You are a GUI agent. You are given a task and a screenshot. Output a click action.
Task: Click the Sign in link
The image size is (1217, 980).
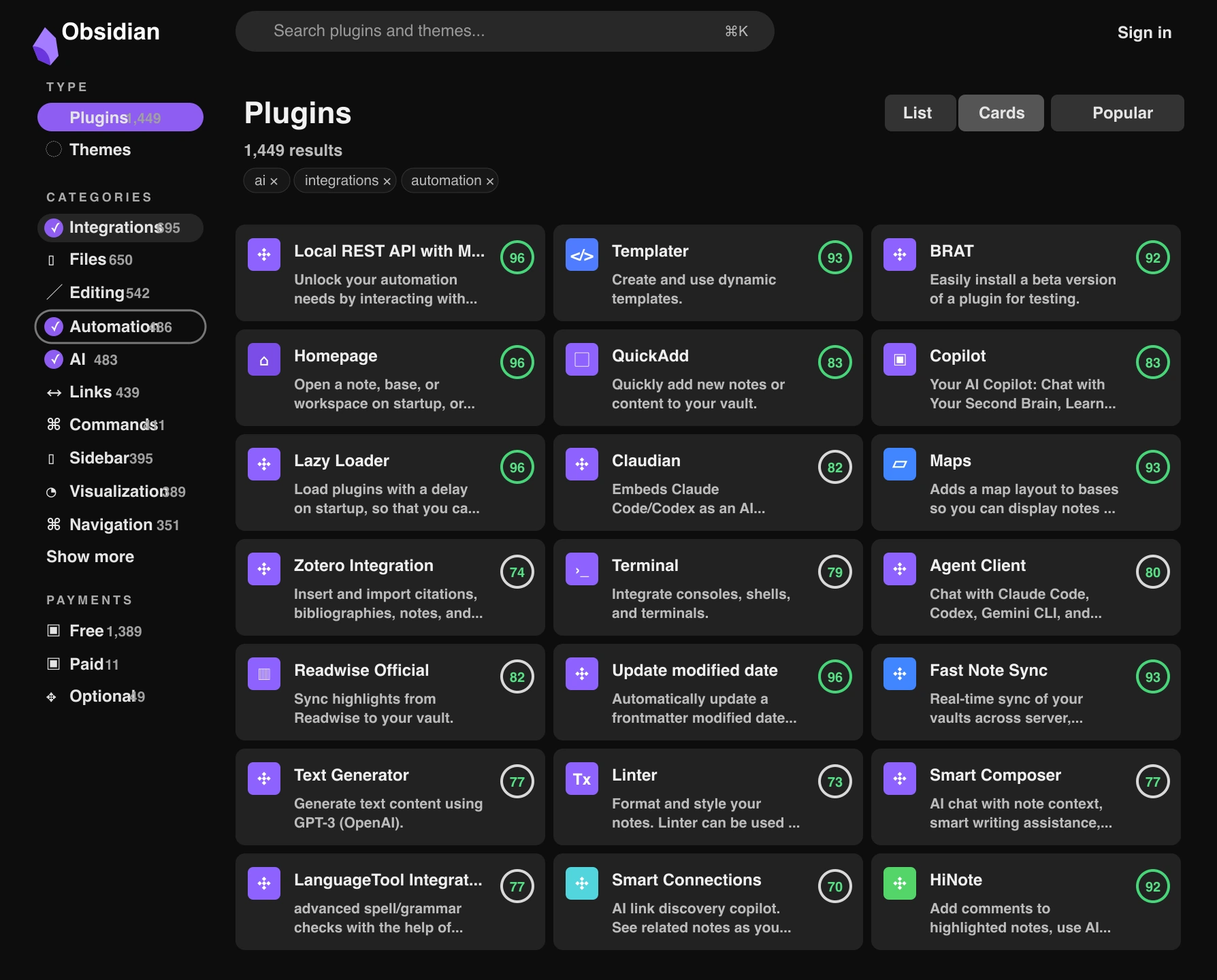[1144, 32]
